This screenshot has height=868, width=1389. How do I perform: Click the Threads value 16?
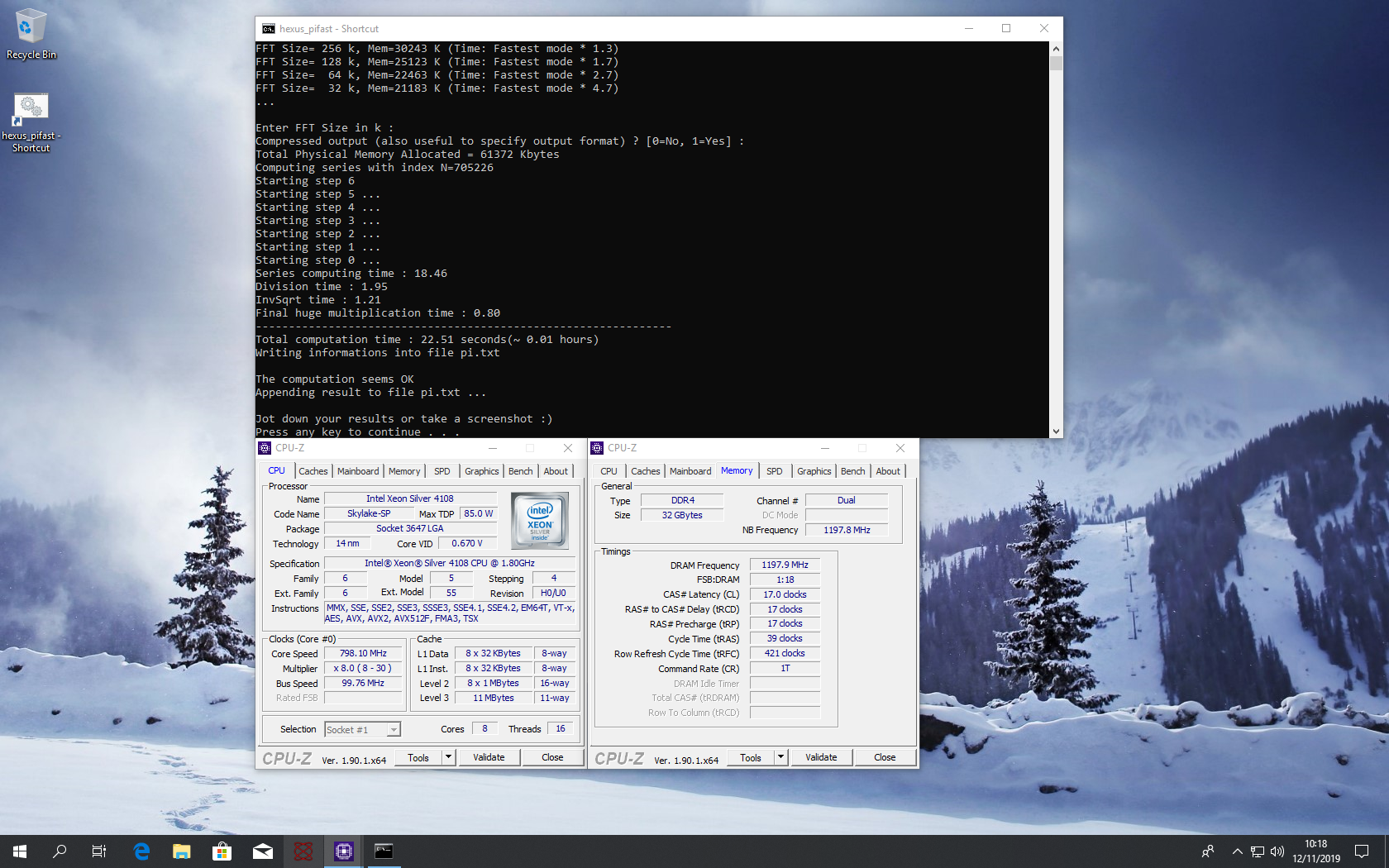click(561, 729)
